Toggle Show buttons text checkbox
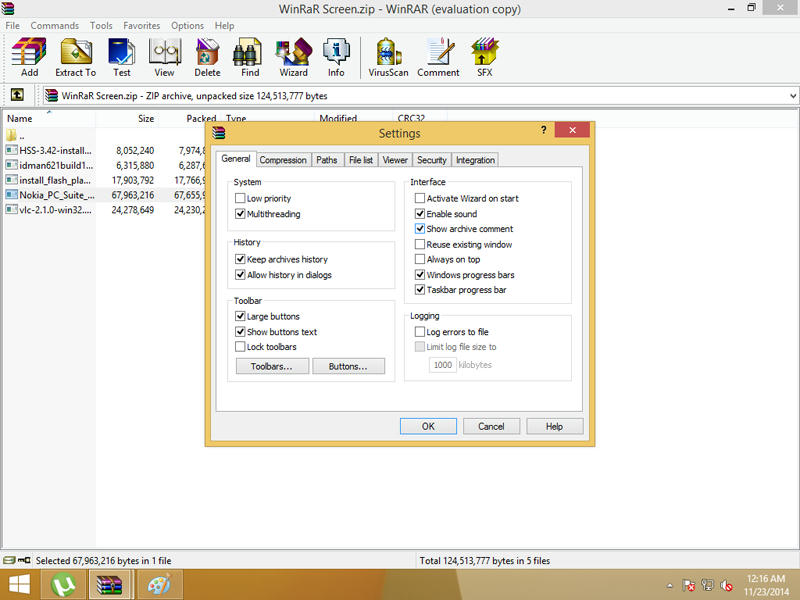Screen dimensions: 800x600 coord(240,332)
